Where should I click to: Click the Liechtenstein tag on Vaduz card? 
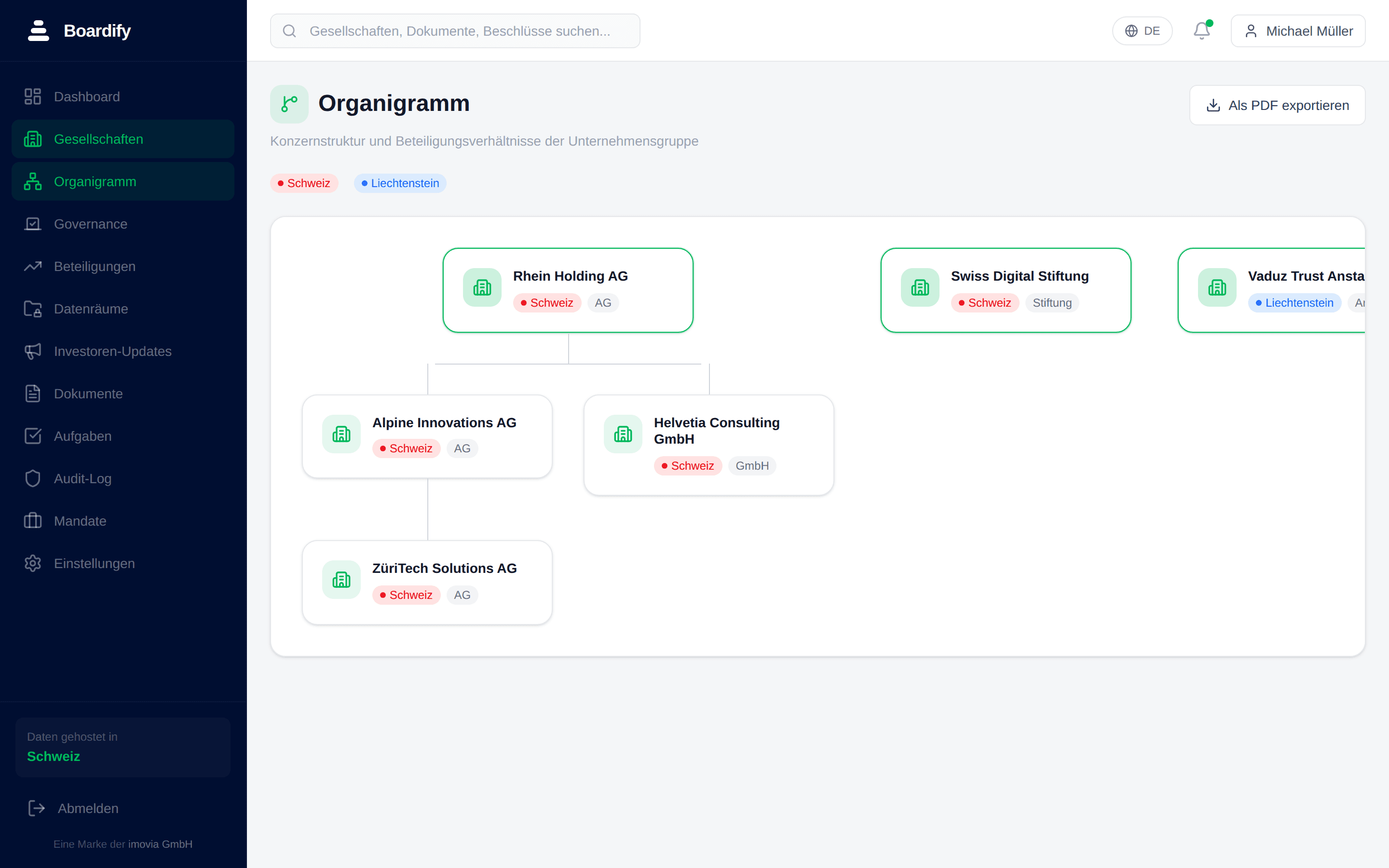1294,302
